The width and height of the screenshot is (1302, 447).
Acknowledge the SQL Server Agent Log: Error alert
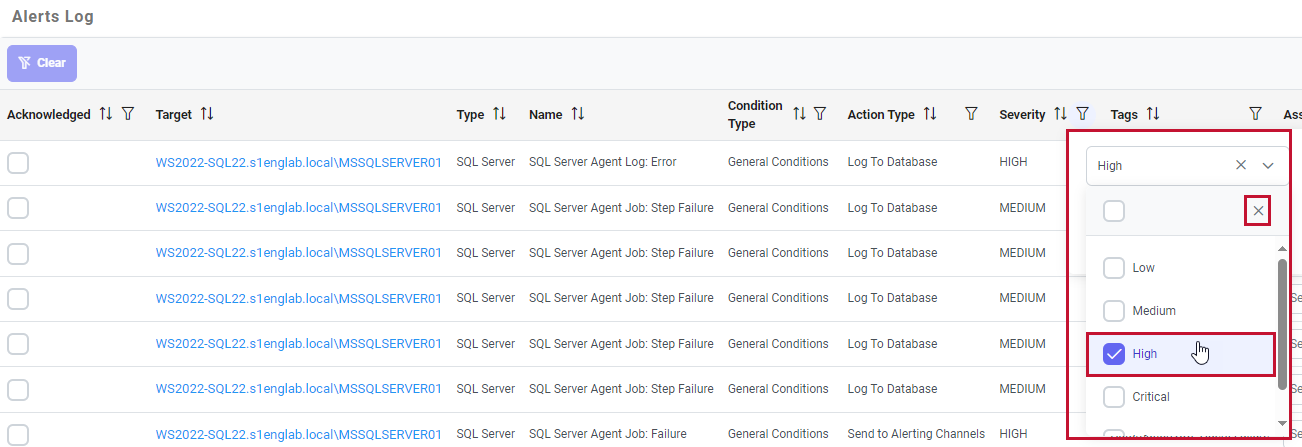click(x=18, y=163)
